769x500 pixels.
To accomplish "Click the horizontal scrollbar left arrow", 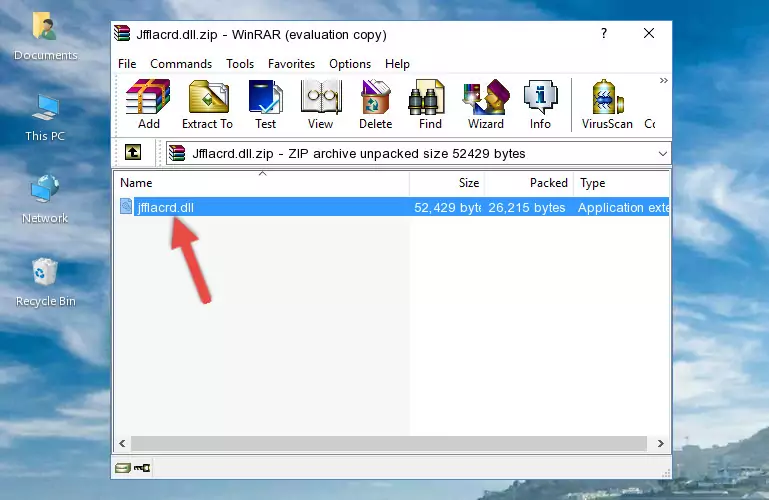I will tap(123, 444).
